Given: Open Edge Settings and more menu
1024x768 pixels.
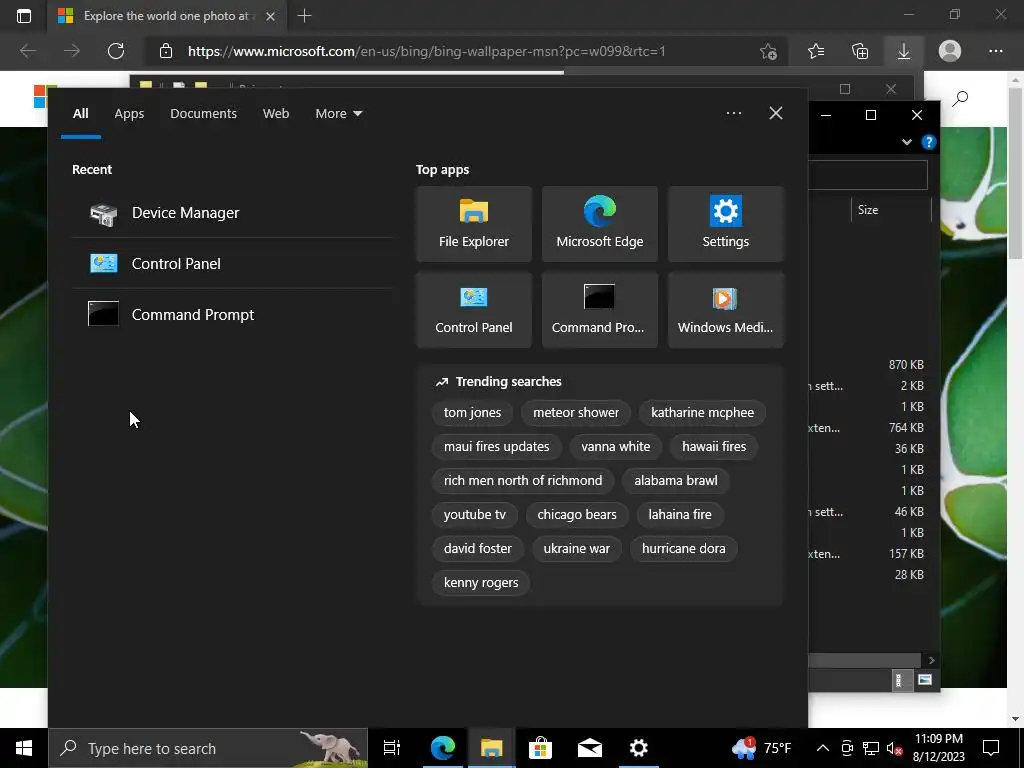Looking at the screenshot, I should pos(996,51).
